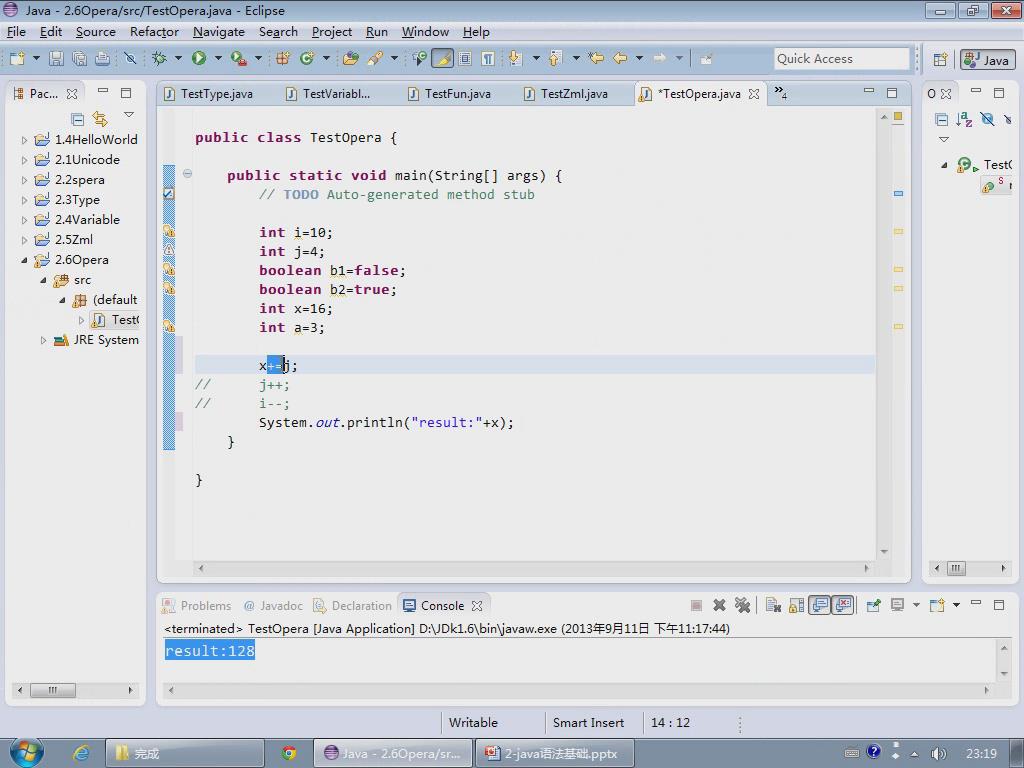Click Outline view horizontal scrollbar thumb
The width and height of the screenshot is (1024, 768).
point(956,568)
